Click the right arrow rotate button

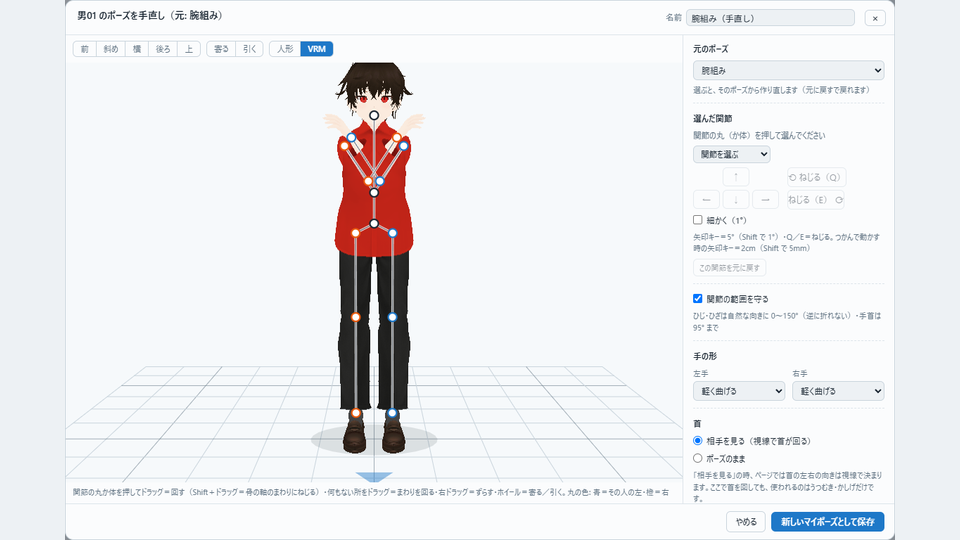765,200
